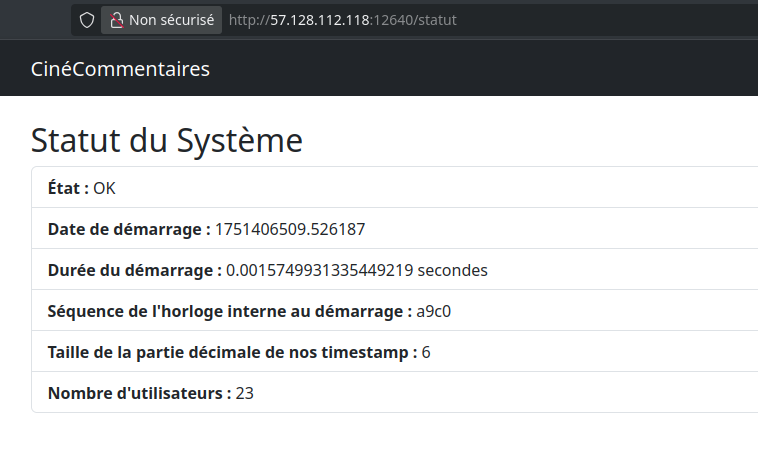Click the OK status value
Image resolution: width=758 pixels, height=452 pixels.
(x=104, y=188)
